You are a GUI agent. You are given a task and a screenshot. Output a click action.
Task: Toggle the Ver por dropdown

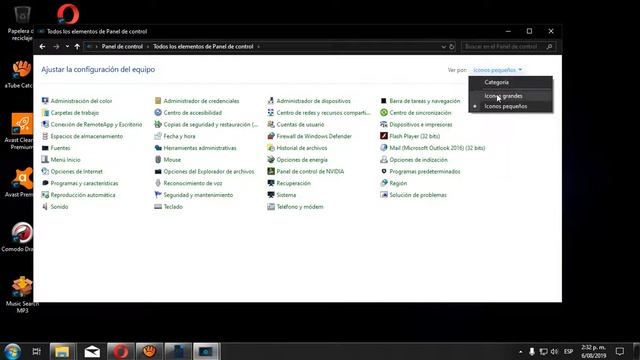(x=498, y=70)
